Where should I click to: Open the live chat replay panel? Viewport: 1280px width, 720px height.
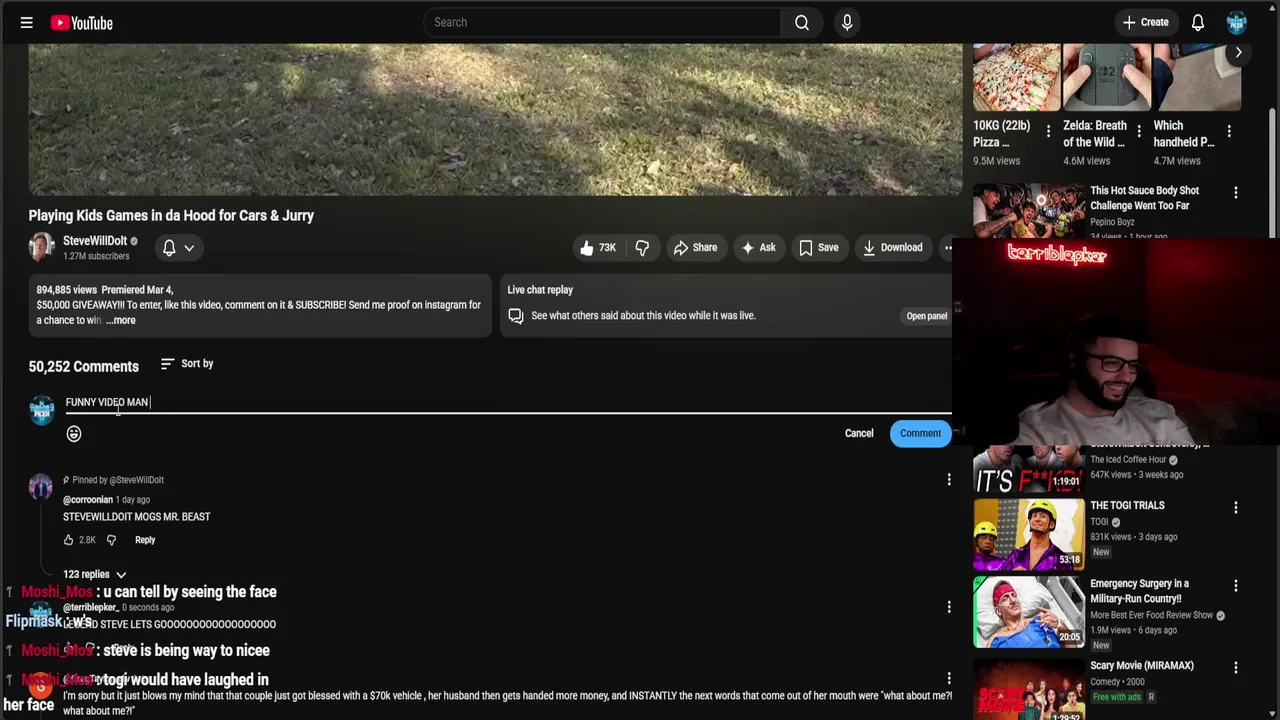(x=926, y=316)
